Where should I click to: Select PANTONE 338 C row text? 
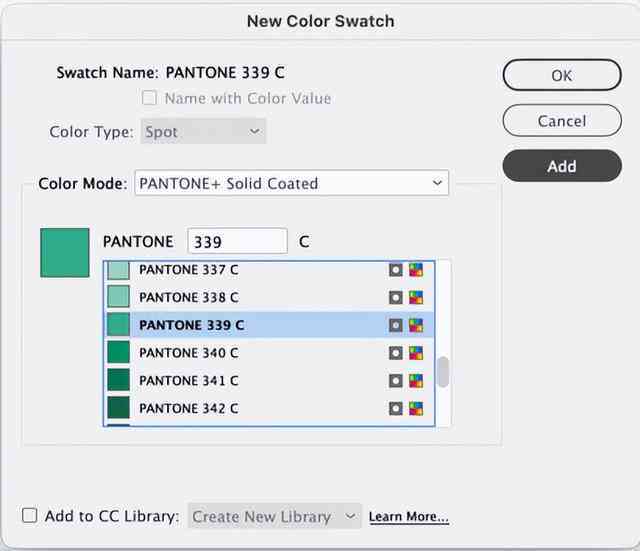pyautogui.click(x=189, y=298)
